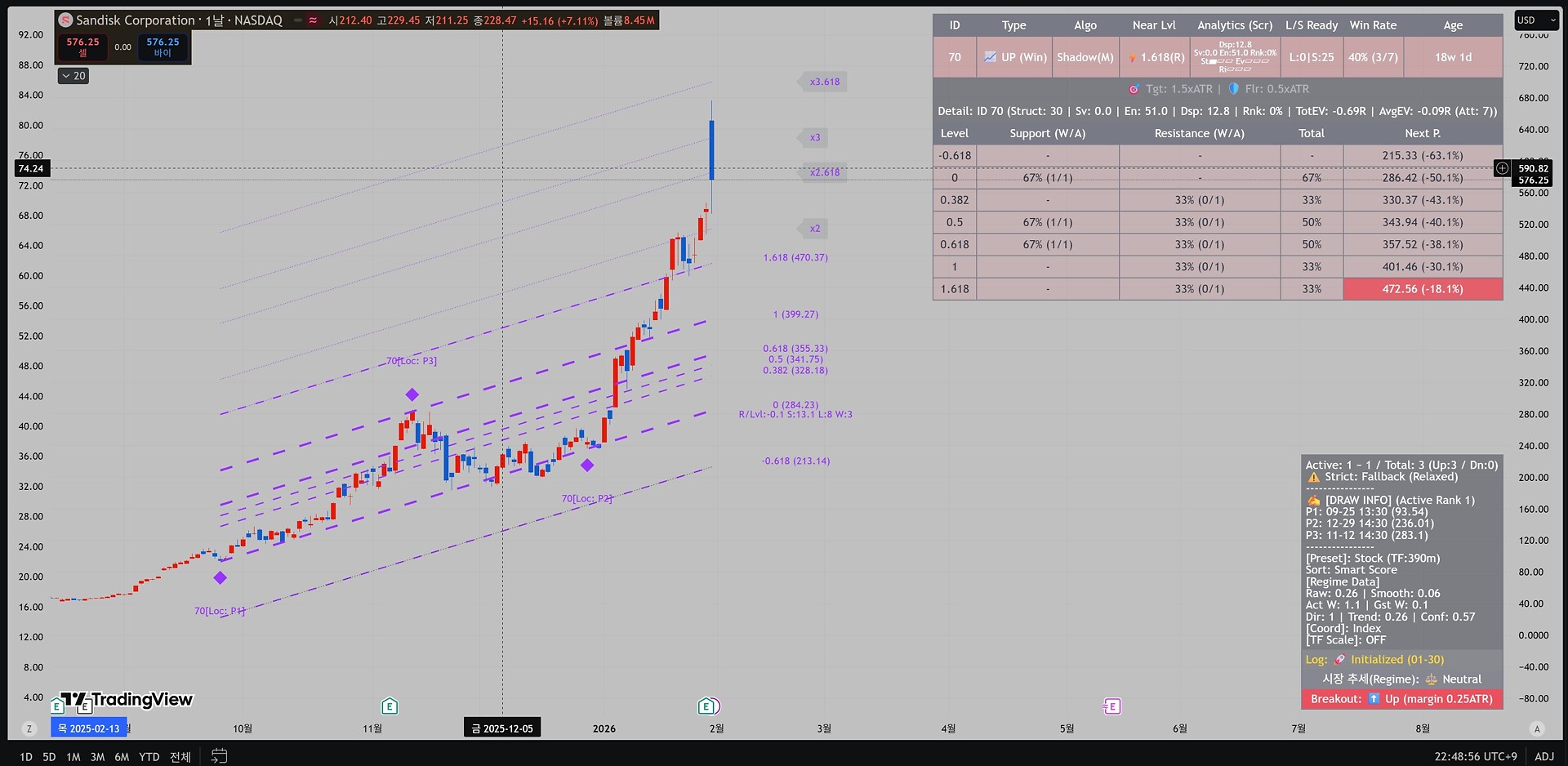Viewport: 1568px width, 766px height.
Task: Click the red 576.25 셀 sell button
Action: (x=82, y=47)
